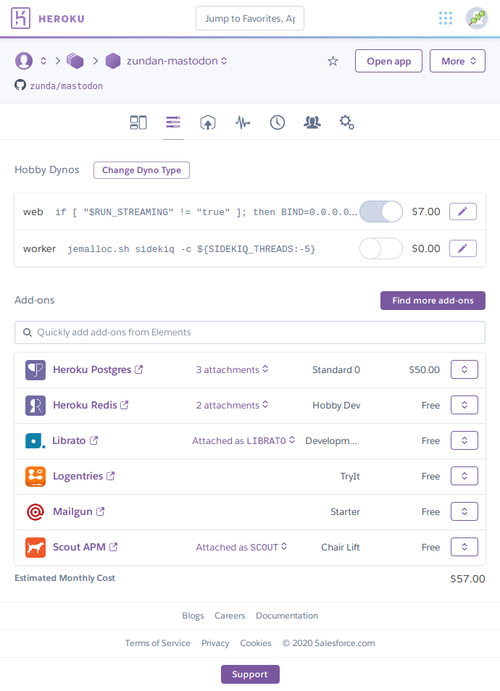Viewport: 500px width, 691px height.
Task: Click the pipeline cube icon in breadcrumb
Action: [x=75, y=61]
